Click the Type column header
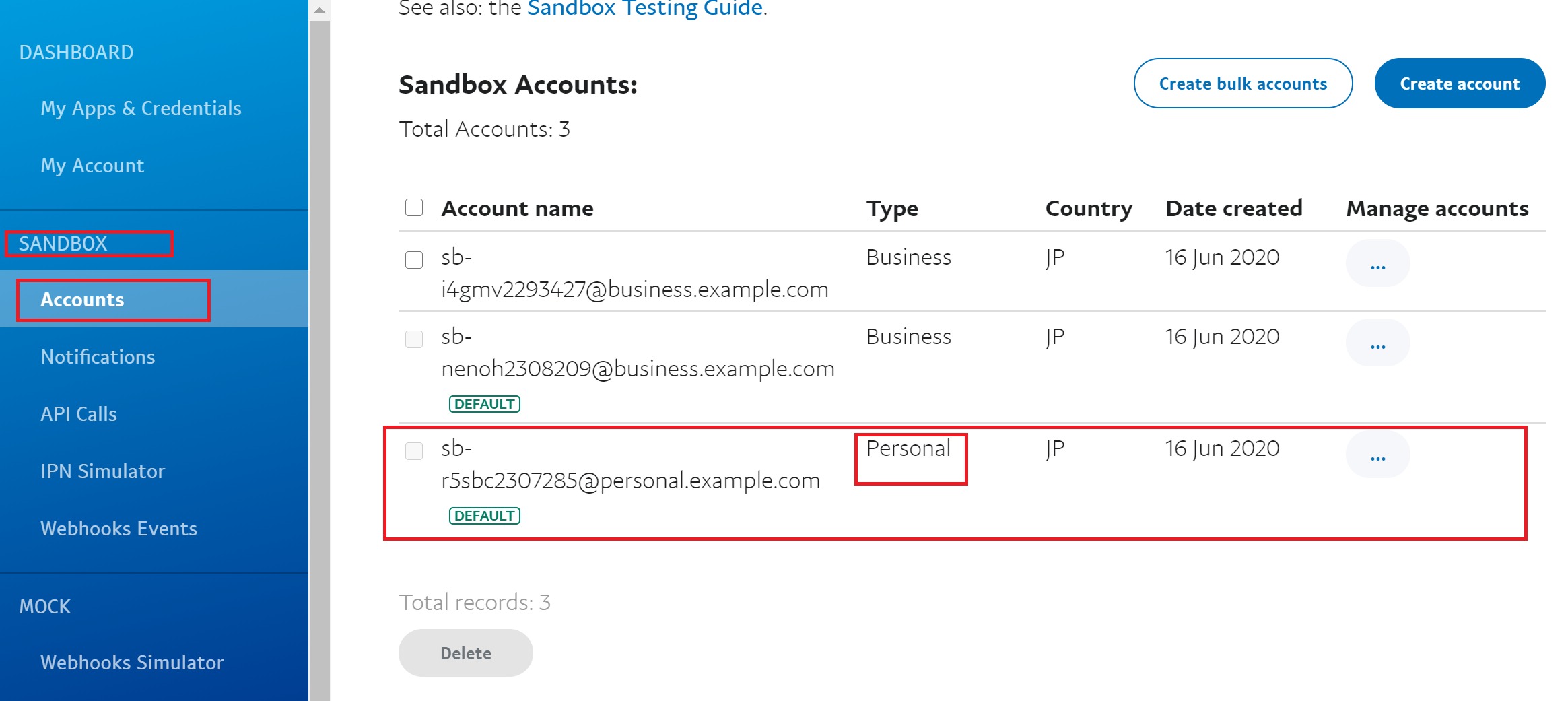 pyautogui.click(x=892, y=209)
